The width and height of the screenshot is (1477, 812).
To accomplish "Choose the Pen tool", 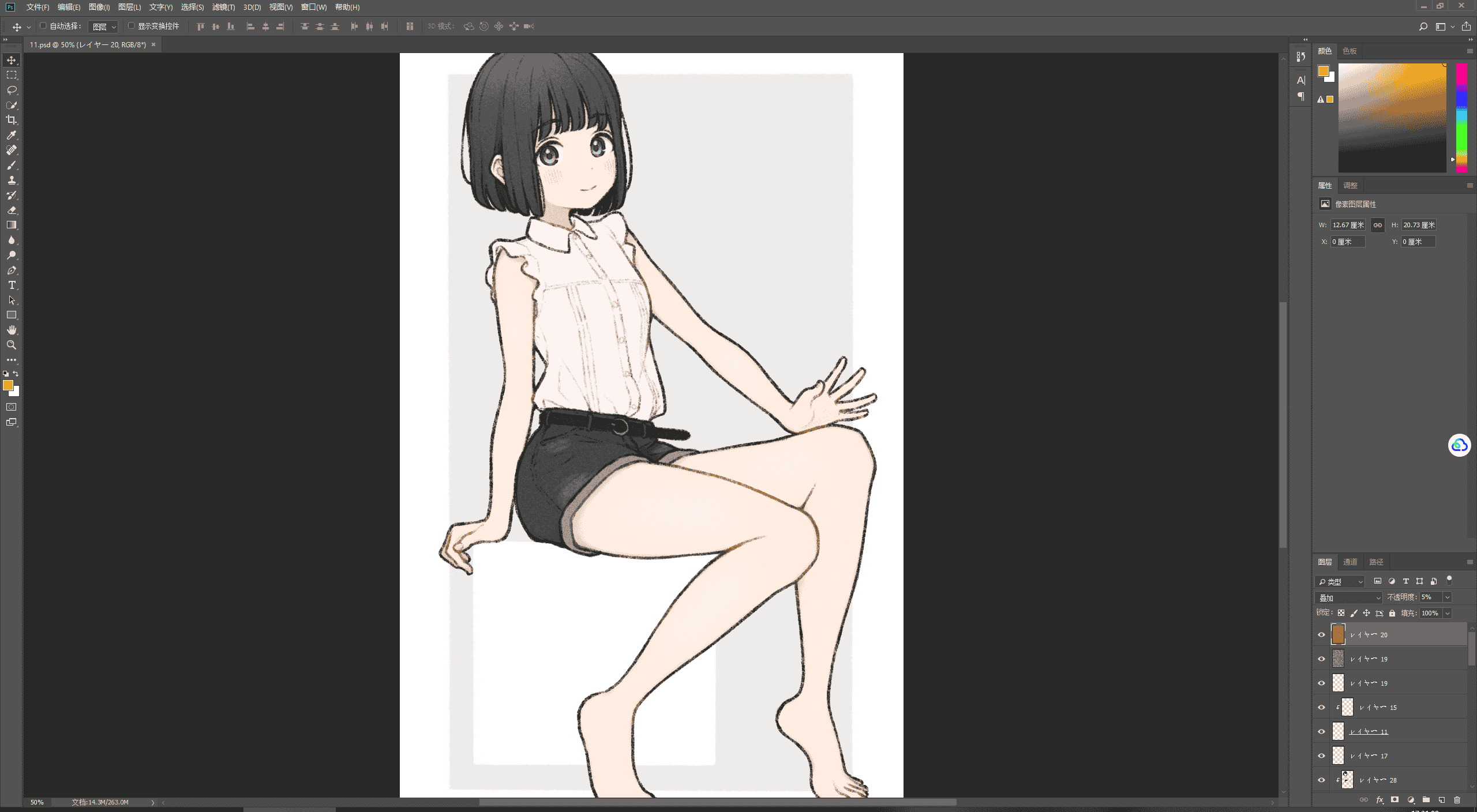I will tap(12, 270).
